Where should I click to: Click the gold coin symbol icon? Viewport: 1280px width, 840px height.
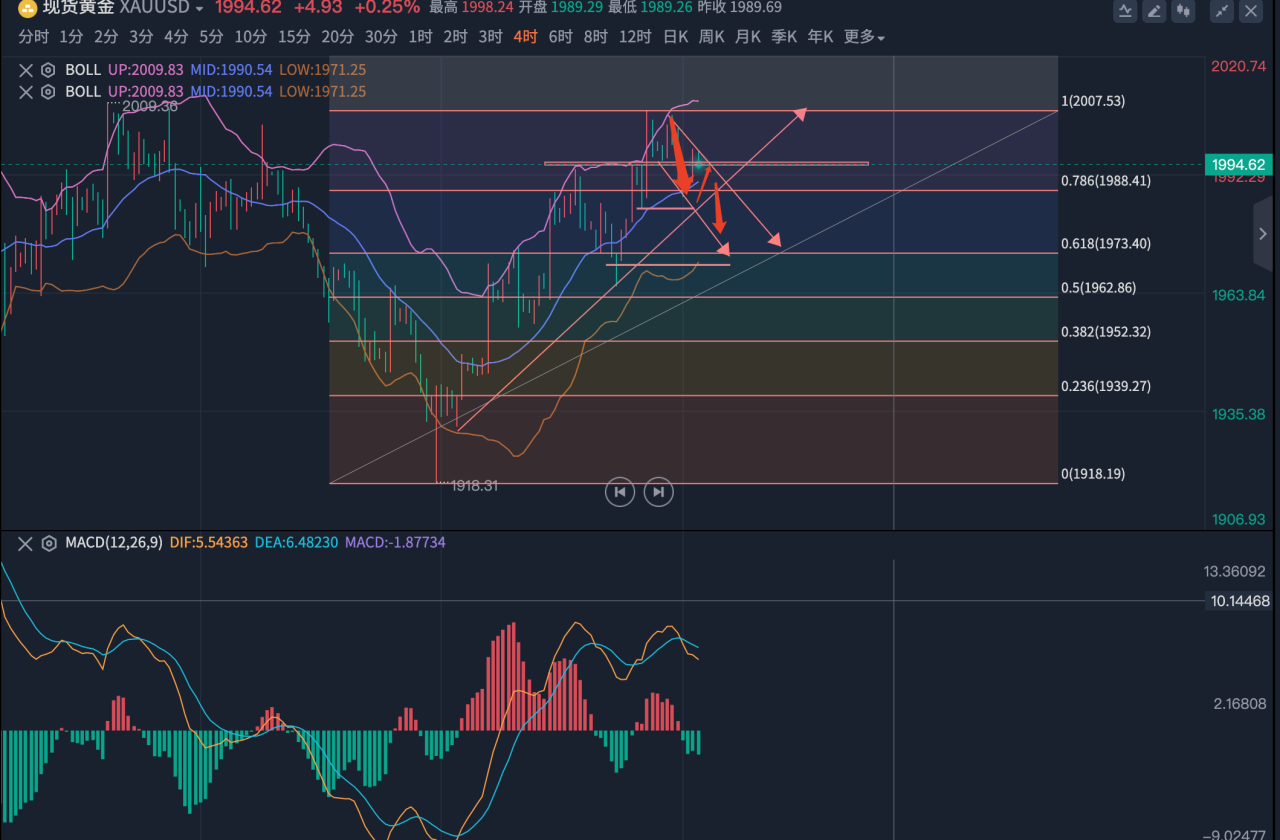tap(27, 9)
